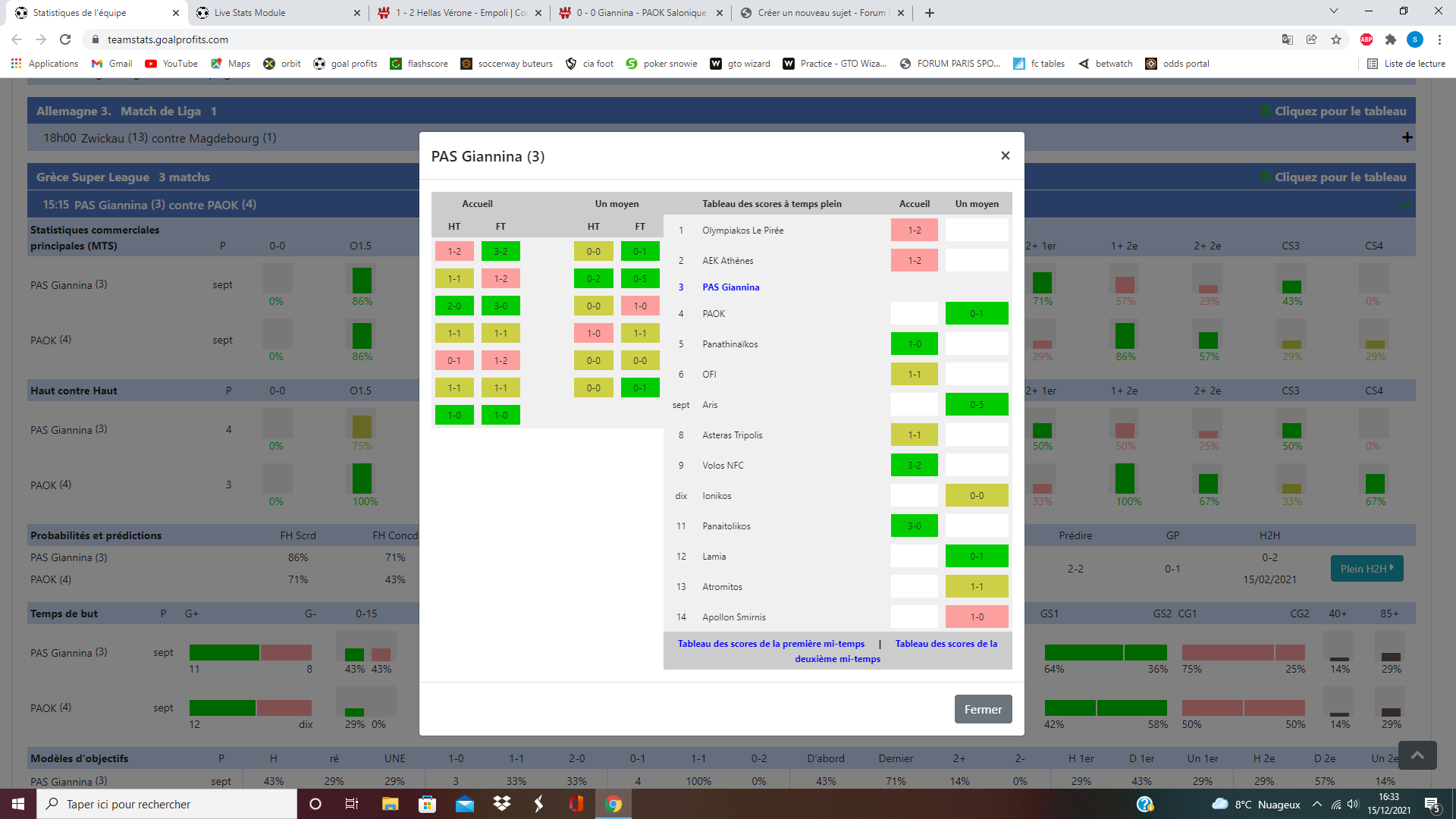The image size is (1456, 819).
Task: Open orbit bookmark
Action: point(281,64)
